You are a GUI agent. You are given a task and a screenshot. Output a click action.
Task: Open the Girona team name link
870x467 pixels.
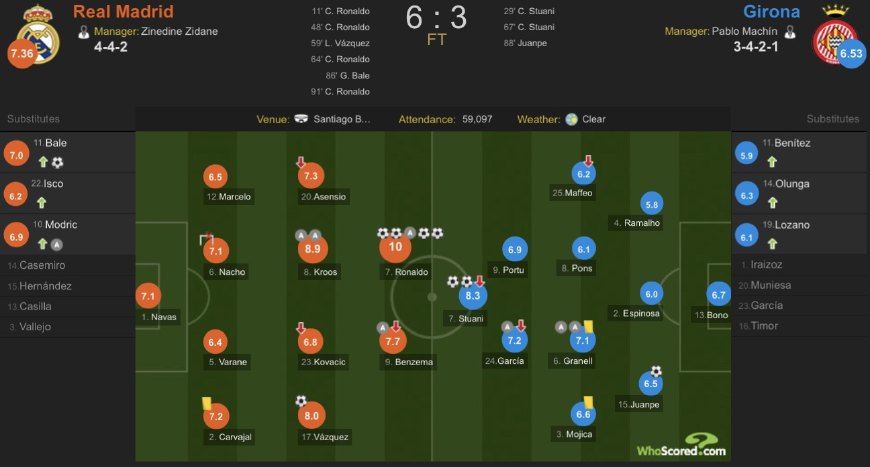[x=771, y=12]
